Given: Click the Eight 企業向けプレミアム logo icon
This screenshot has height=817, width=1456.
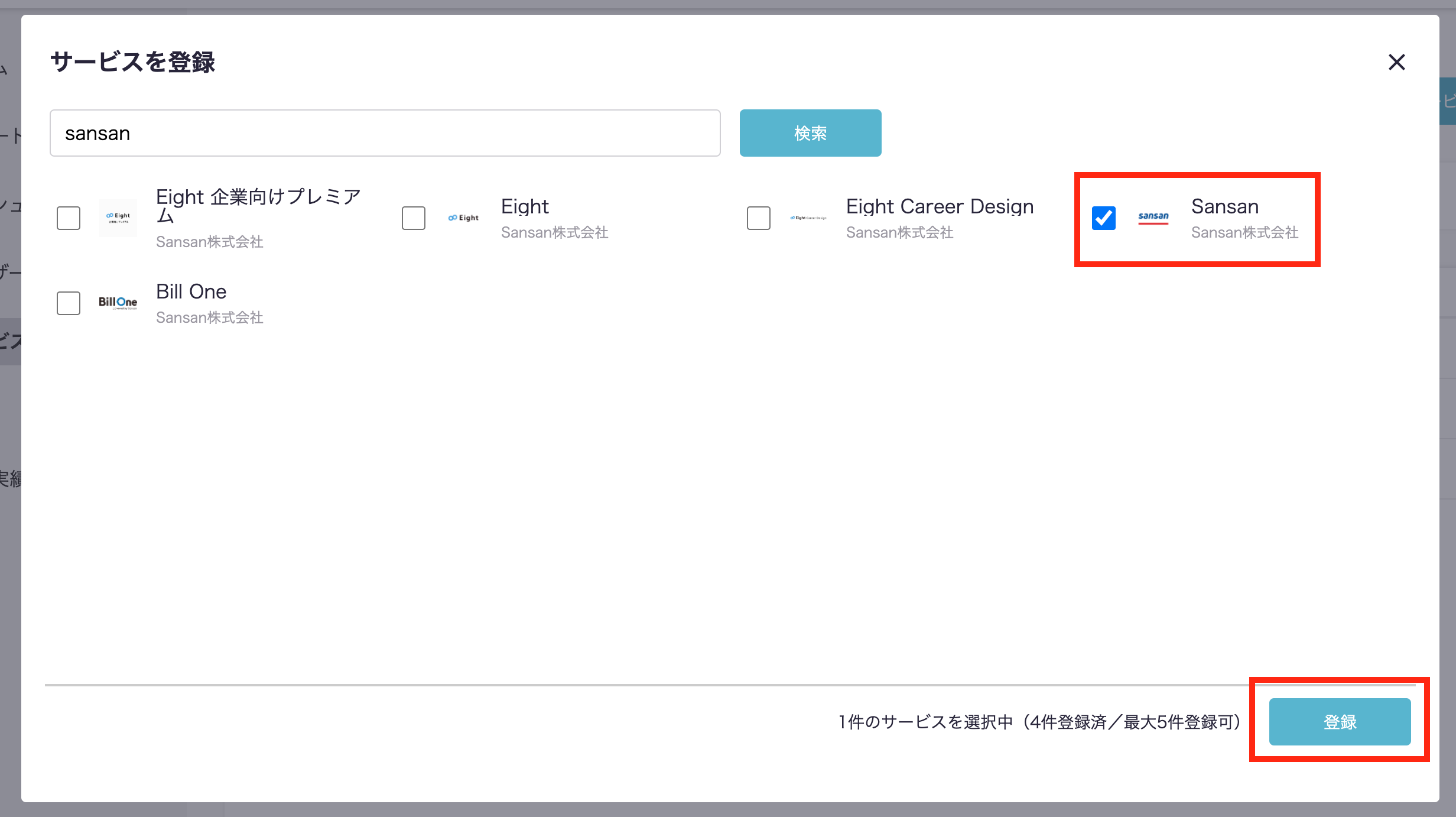Looking at the screenshot, I should [118, 218].
